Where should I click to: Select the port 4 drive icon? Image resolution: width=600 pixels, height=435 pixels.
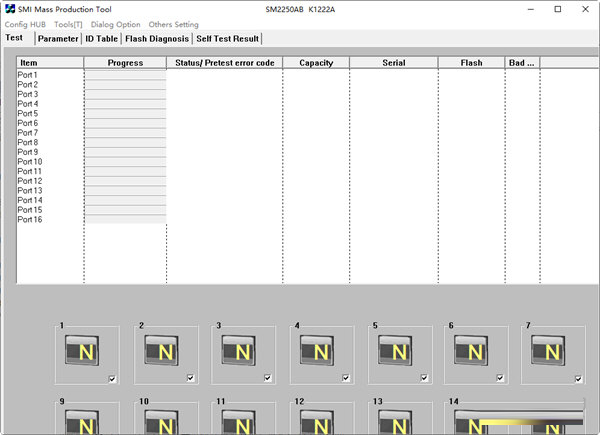319,350
